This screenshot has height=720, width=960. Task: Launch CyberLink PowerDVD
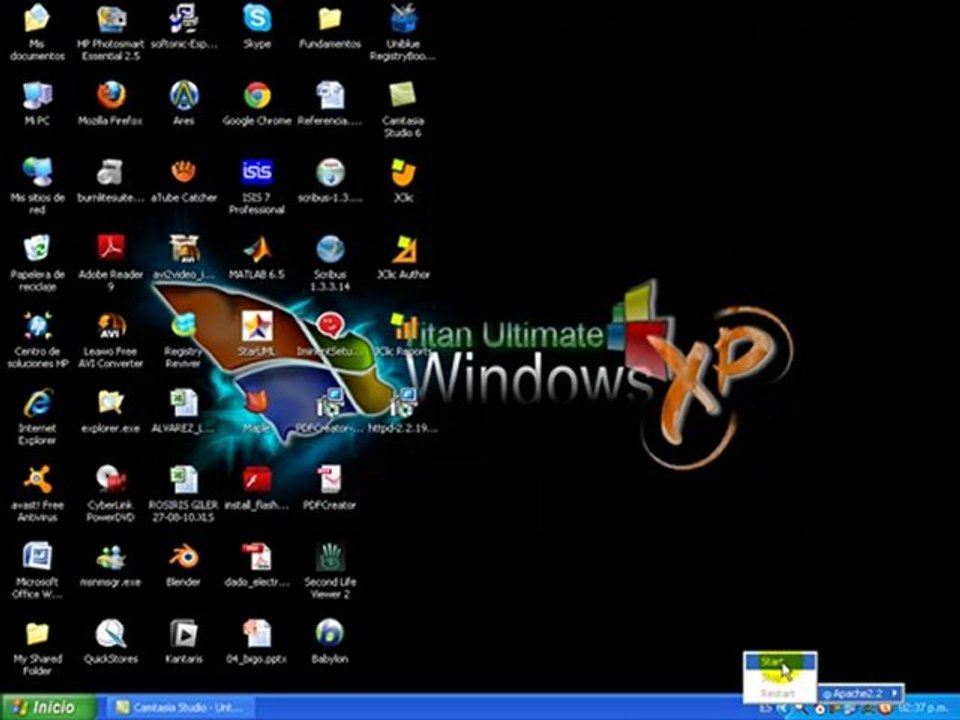point(110,493)
